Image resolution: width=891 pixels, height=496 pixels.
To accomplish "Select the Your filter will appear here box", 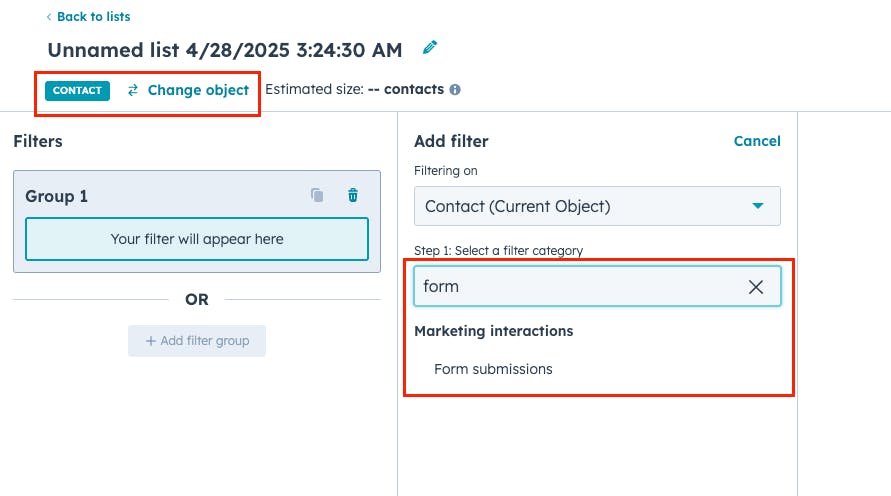I will click(x=197, y=239).
